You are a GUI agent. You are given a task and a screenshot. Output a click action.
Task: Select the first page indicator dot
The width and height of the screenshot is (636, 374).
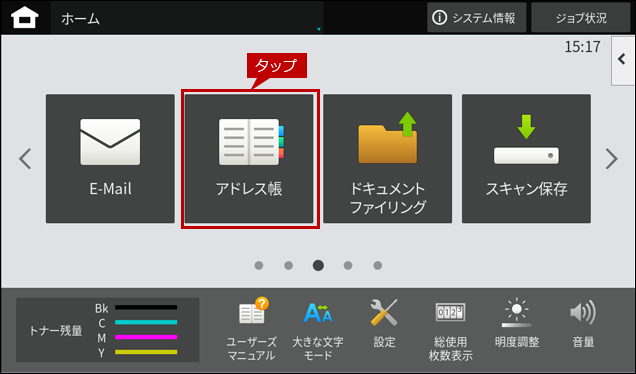pyautogui.click(x=259, y=265)
